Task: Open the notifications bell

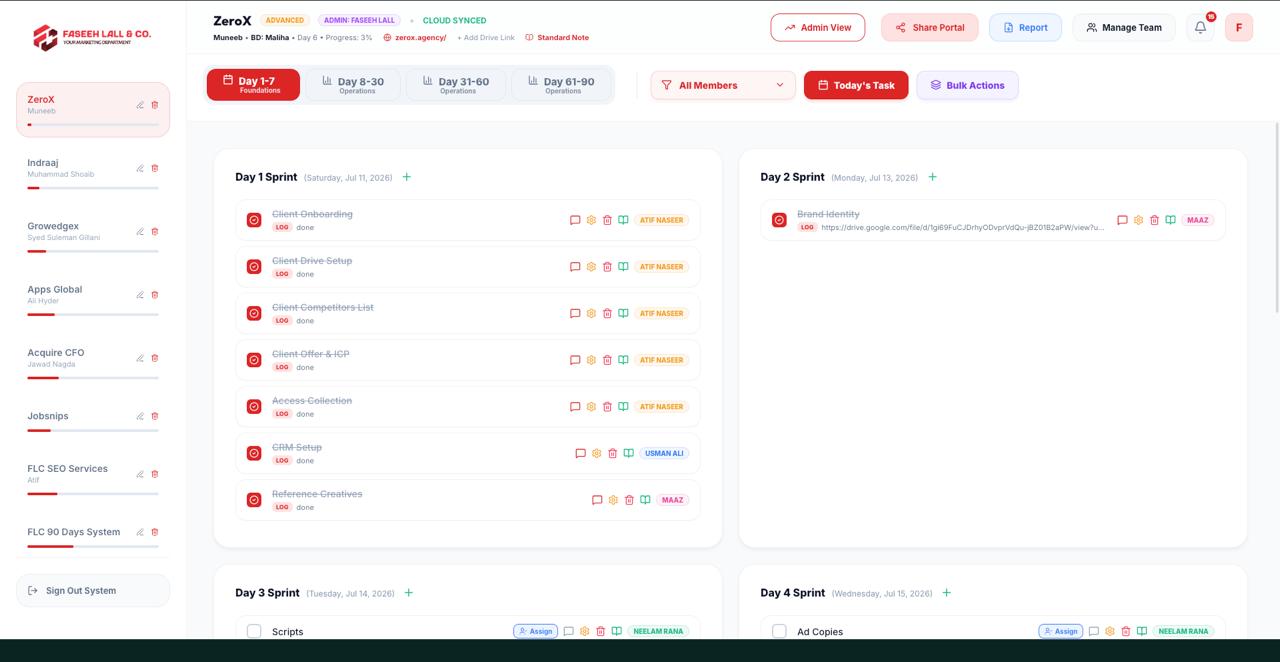Action: pyautogui.click(x=1201, y=28)
